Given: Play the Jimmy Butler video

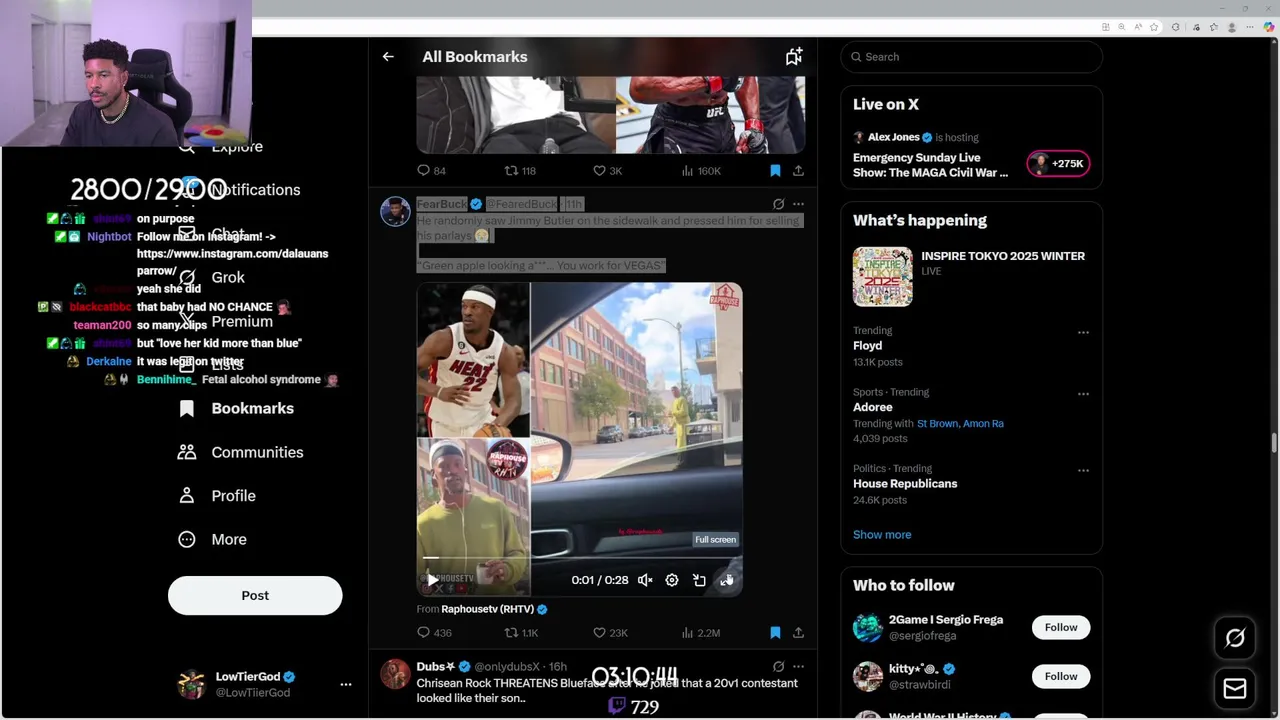Looking at the screenshot, I should point(432,580).
